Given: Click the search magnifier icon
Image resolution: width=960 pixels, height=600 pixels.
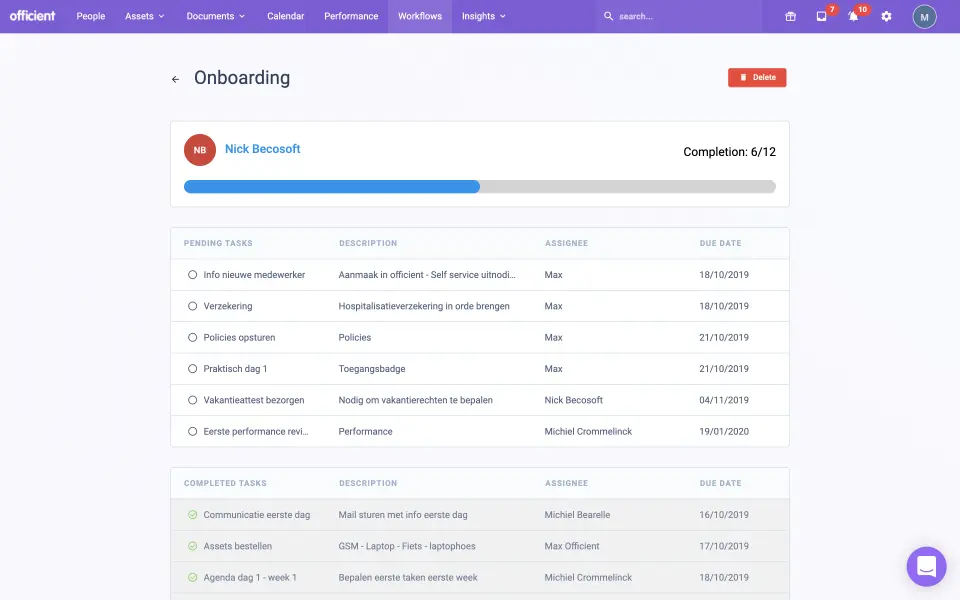Looking at the screenshot, I should point(608,17).
